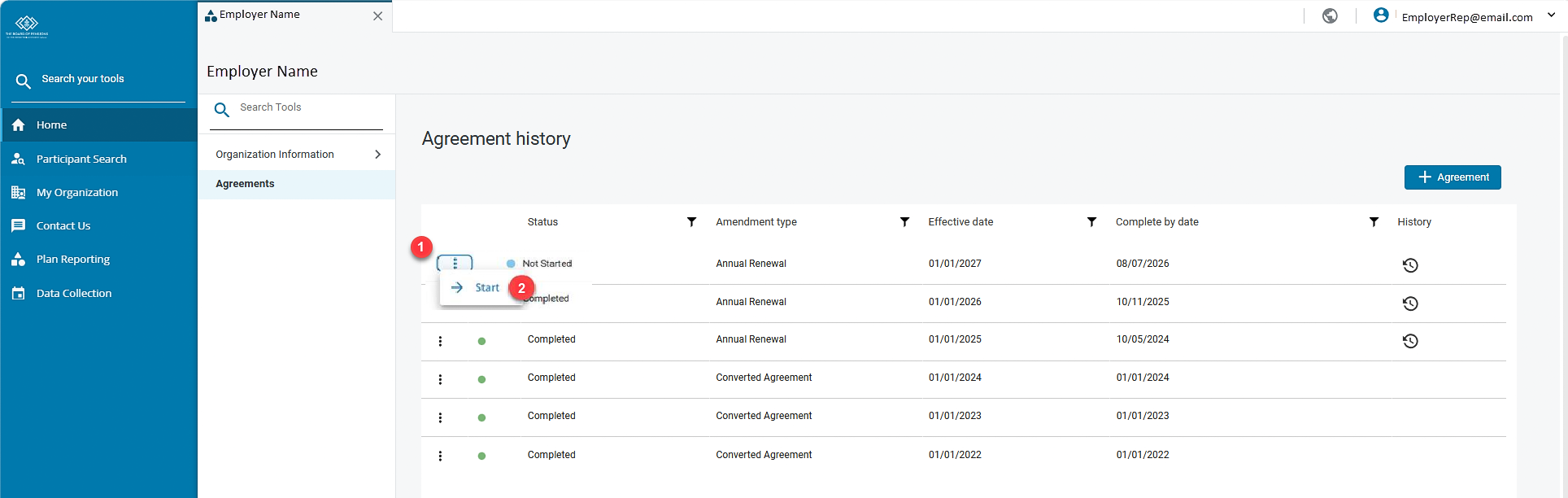Open the Complete by date filter
1568x498 pixels.
1374,222
